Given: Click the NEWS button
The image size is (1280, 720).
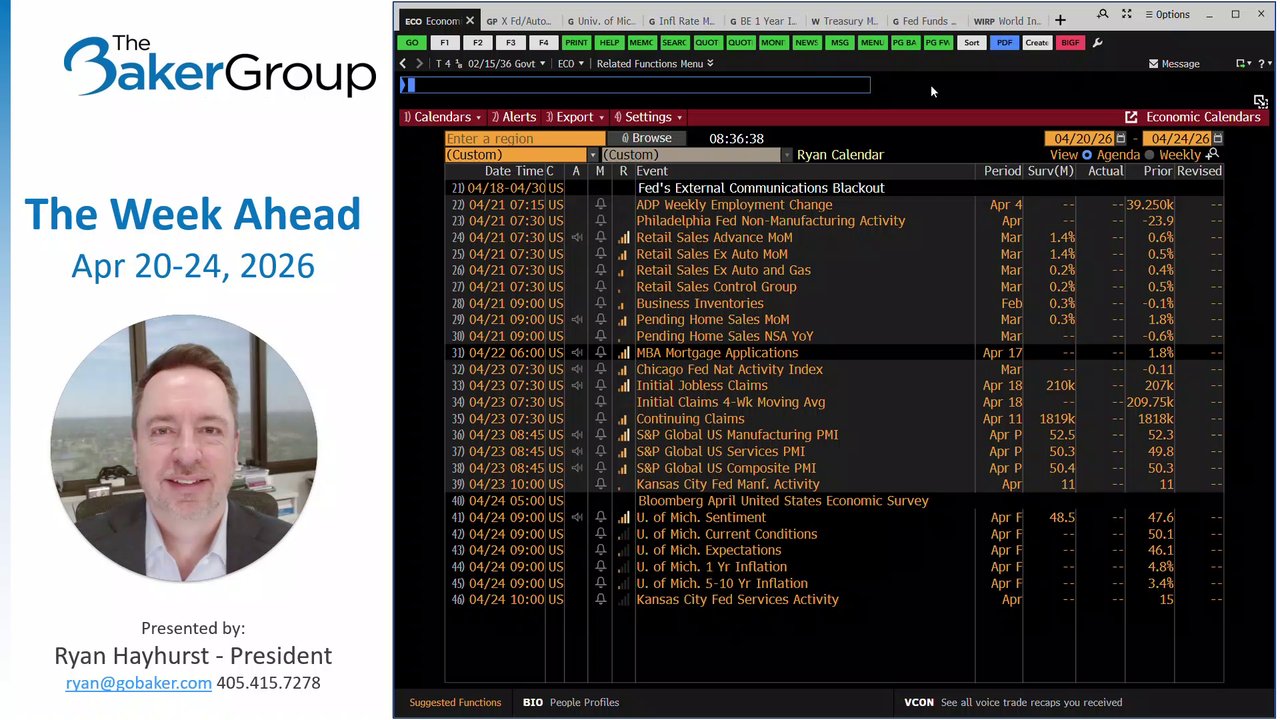Looking at the screenshot, I should tap(806, 43).
